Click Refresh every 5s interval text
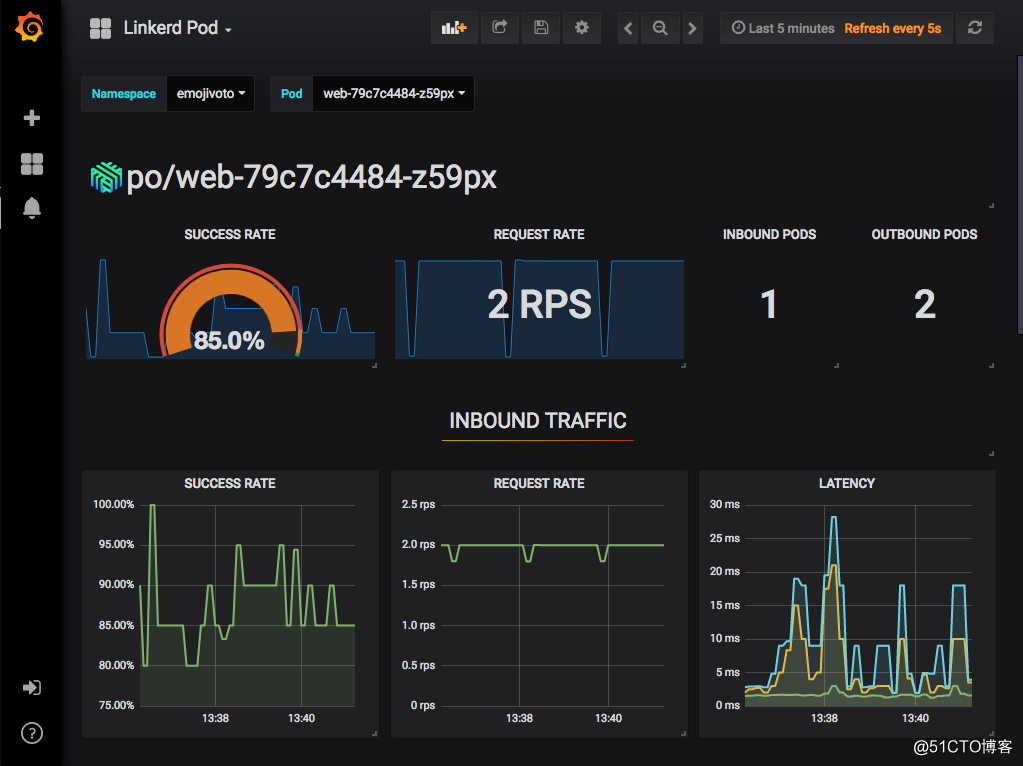 tap(893, 28)
